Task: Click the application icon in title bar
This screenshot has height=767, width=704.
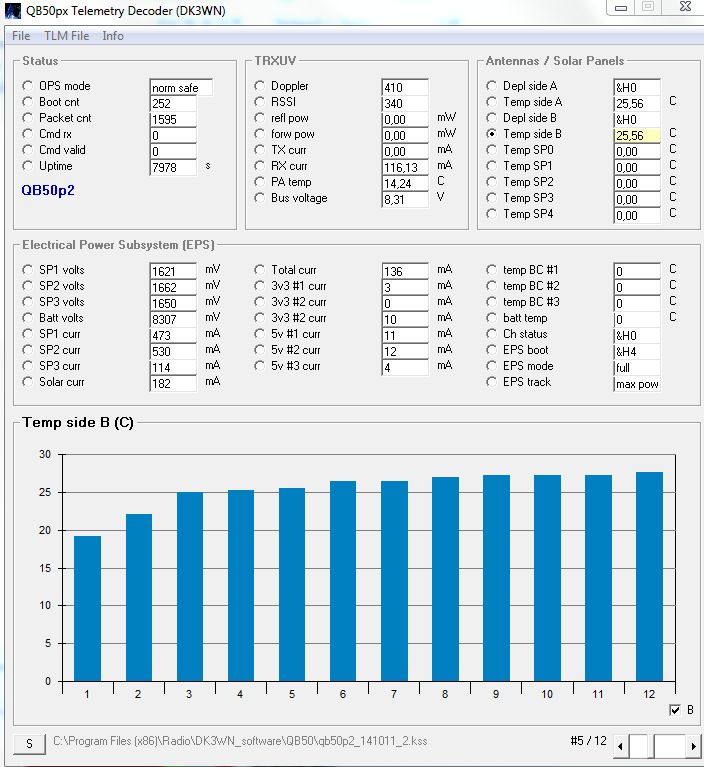Action: tap(13, 10)
